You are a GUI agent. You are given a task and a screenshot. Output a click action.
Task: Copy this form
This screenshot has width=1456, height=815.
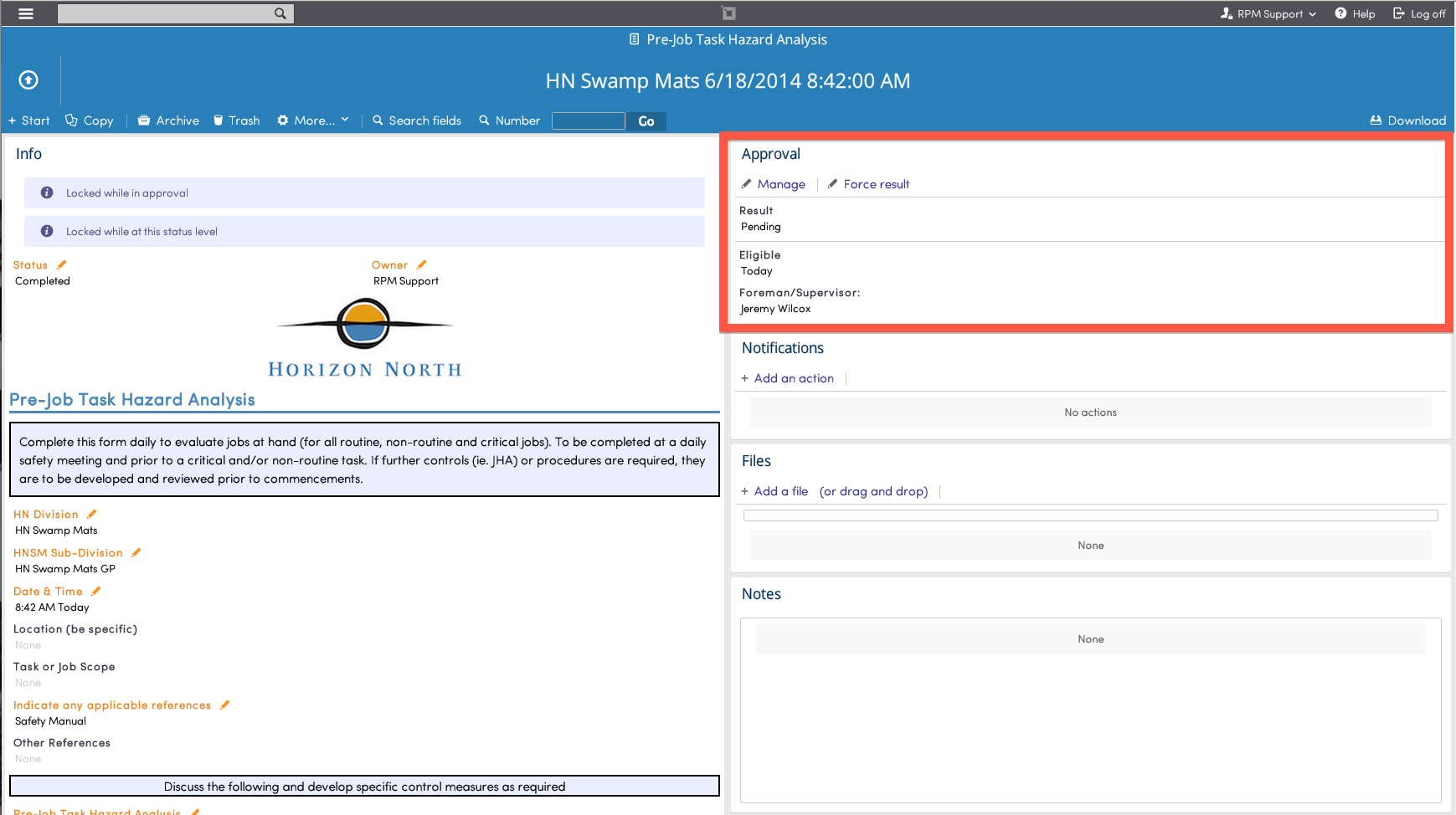click(x=90, y=120)
